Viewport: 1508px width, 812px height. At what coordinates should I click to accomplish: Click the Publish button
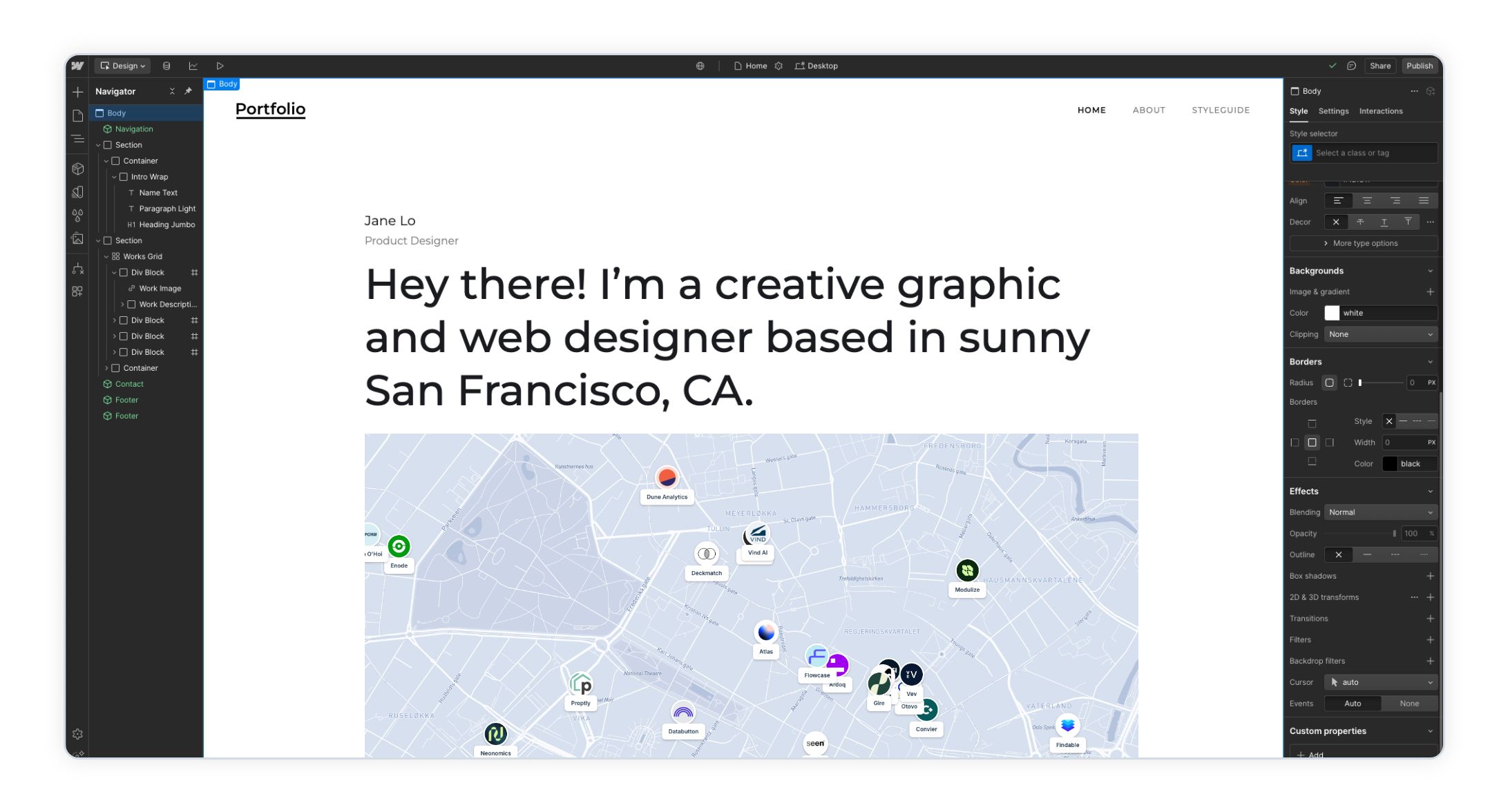[x=1420, y=66]
